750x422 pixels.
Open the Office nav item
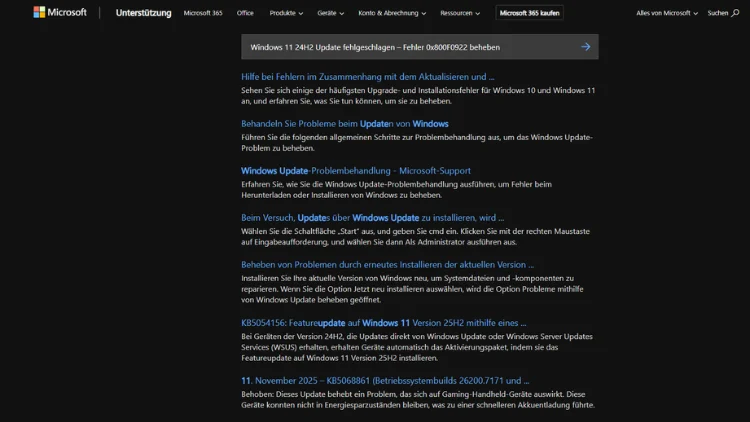pyautogui.click(x=245, y=13)
